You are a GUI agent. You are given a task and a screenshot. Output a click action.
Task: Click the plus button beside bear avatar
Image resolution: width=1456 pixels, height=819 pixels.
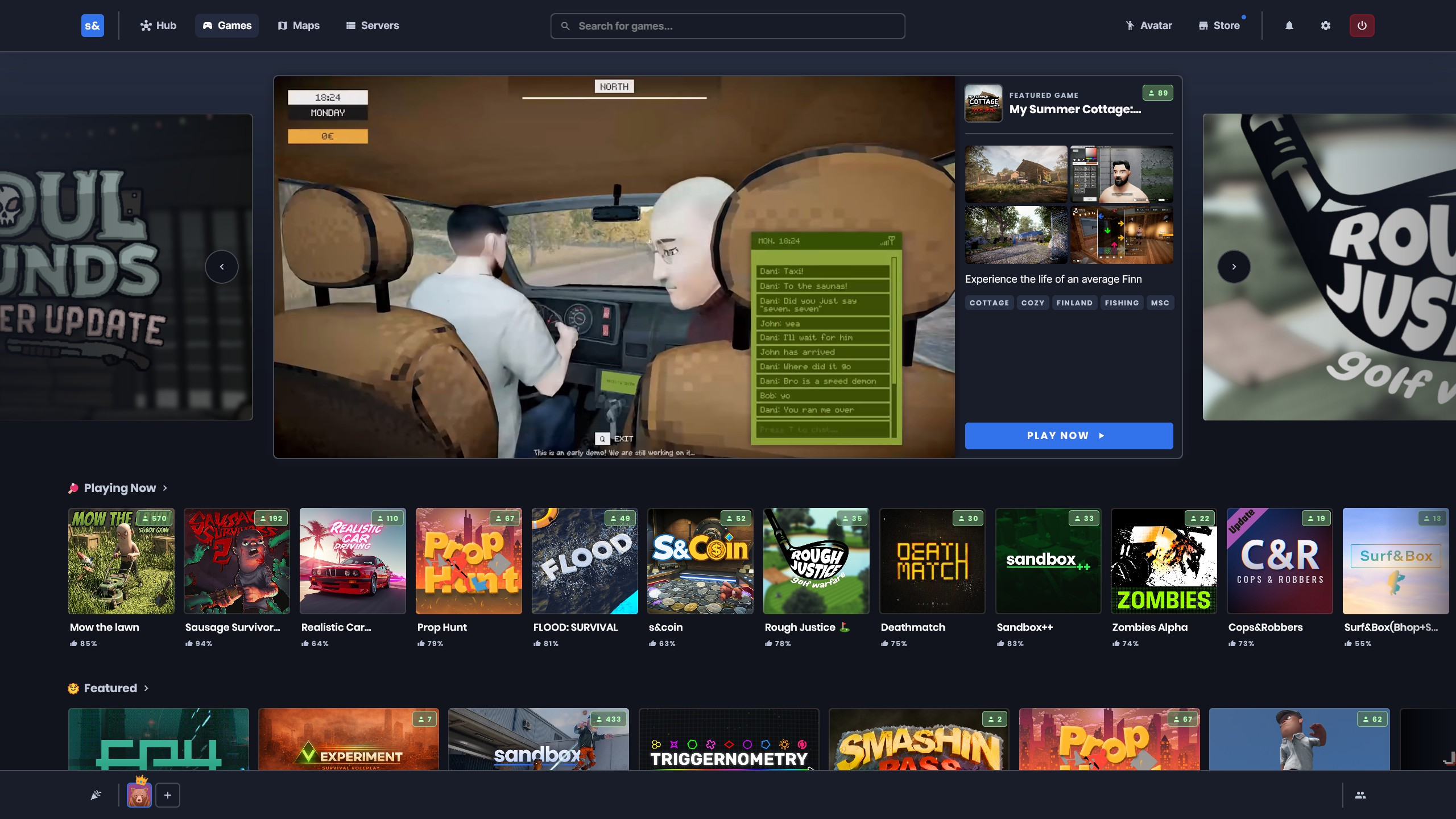168,795
